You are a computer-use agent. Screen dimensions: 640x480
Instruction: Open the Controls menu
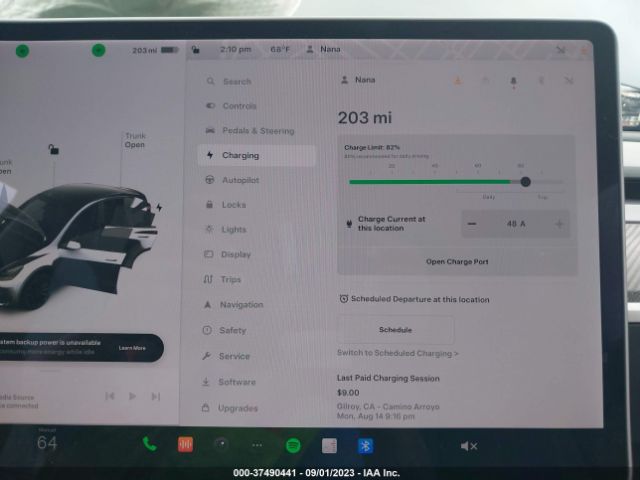click(231, 106)
